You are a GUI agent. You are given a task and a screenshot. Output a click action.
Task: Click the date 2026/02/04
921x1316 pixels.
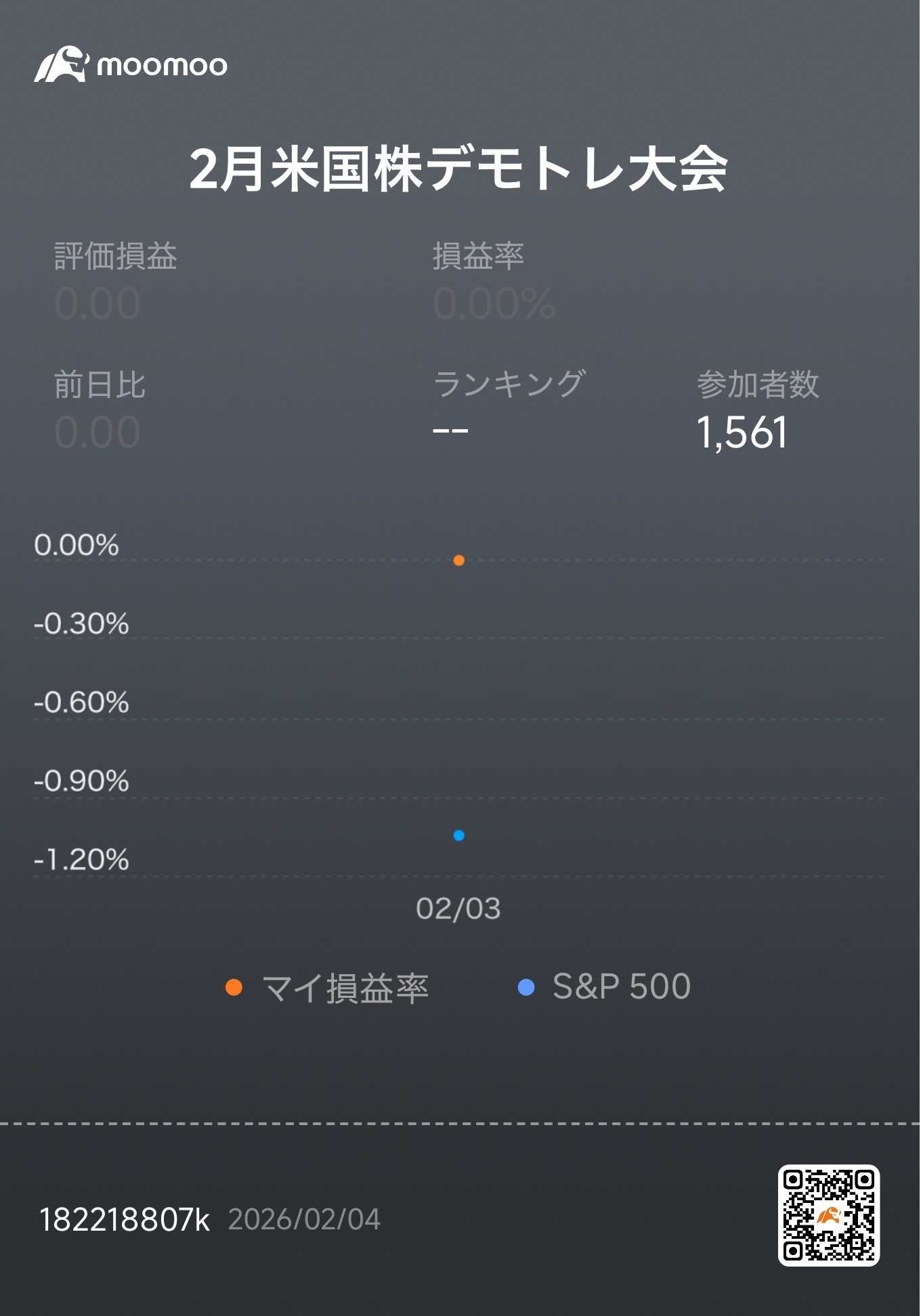click(x=304, y=1220)
